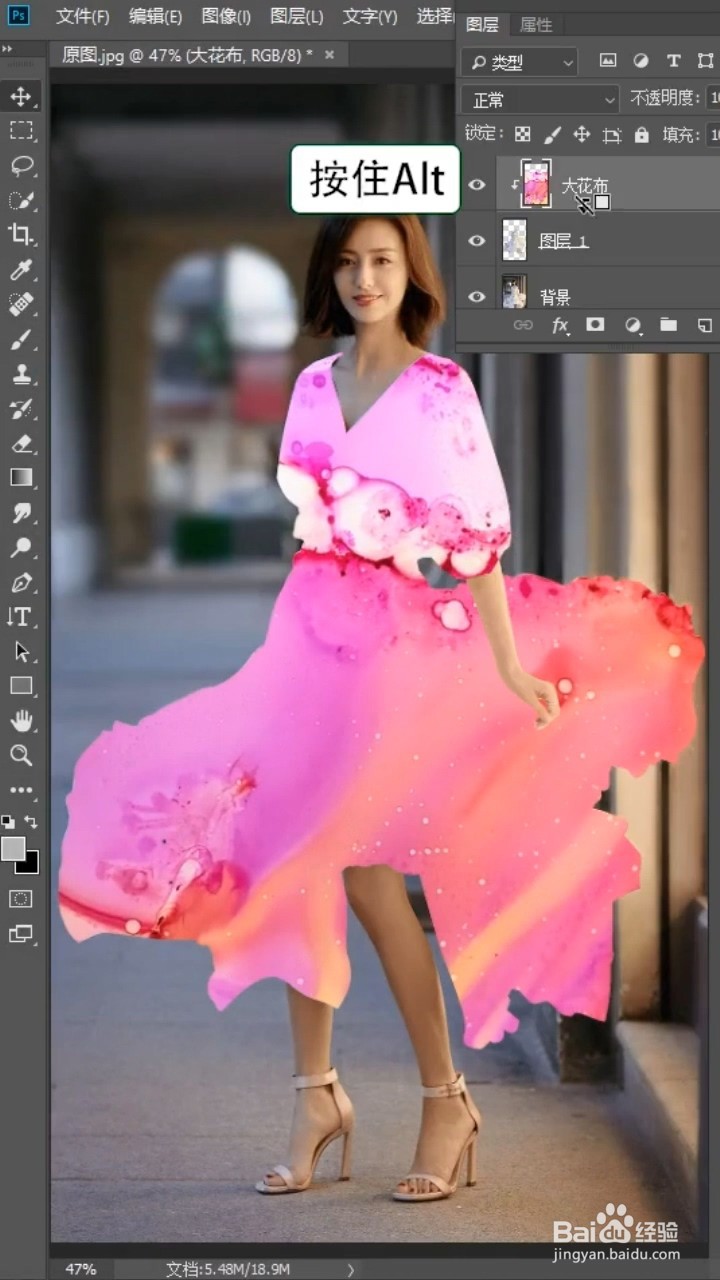Open the 图层(L) menu
Viewport: 720px width, 1280px height.
[x=297, y=17]
